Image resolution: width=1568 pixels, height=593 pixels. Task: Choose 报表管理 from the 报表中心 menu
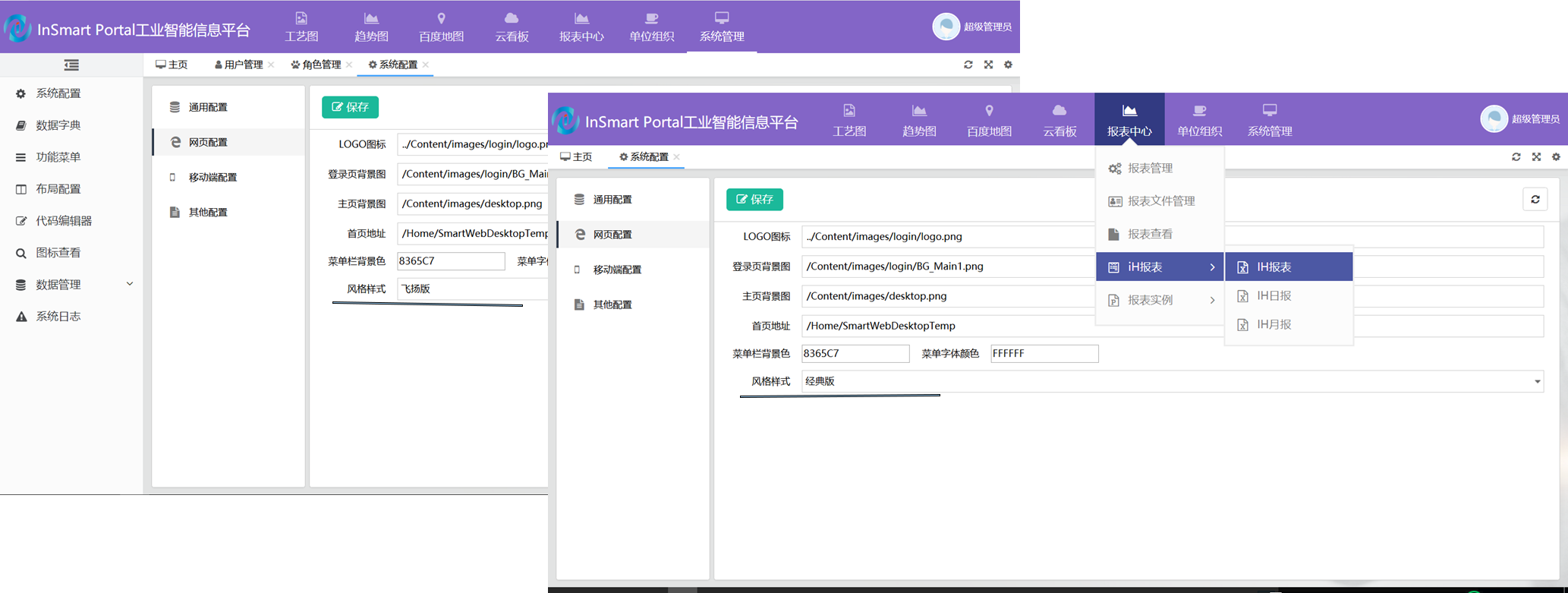pyautogui.click(x=1160, y=169)
